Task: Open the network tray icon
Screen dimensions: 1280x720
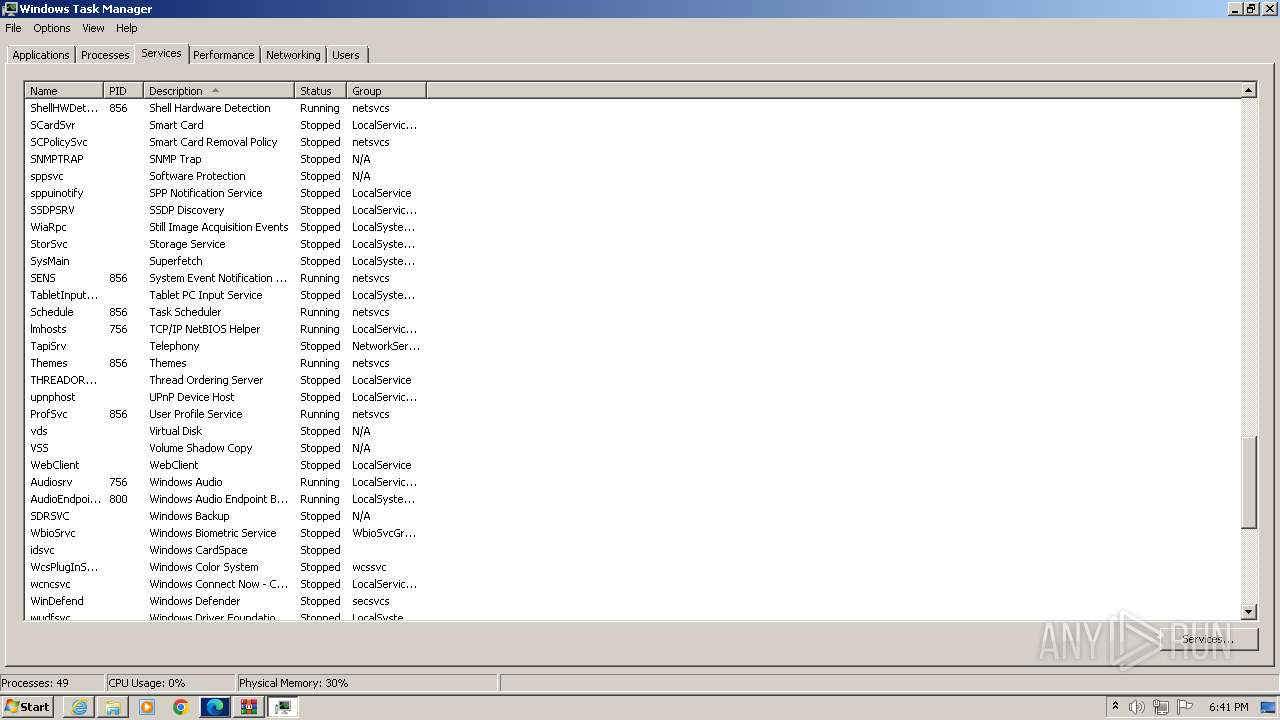Action: click(1161, 707)
